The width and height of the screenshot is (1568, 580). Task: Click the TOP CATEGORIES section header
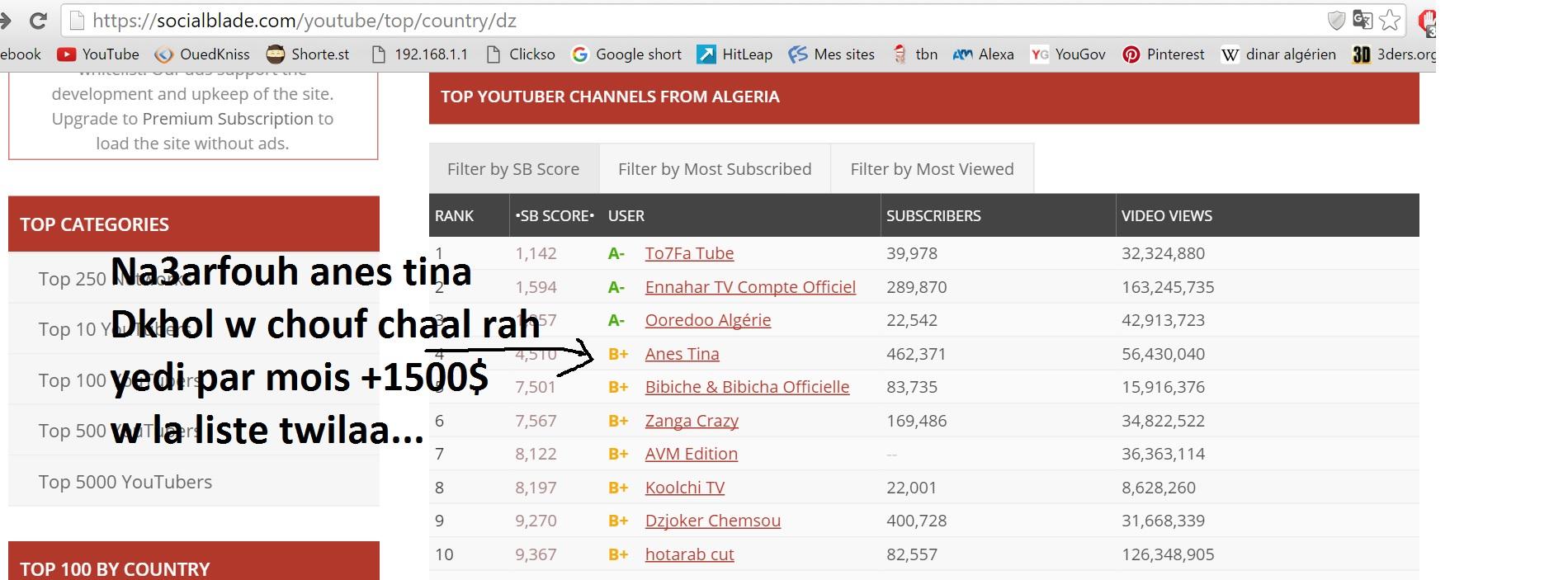tap(194, 224)
